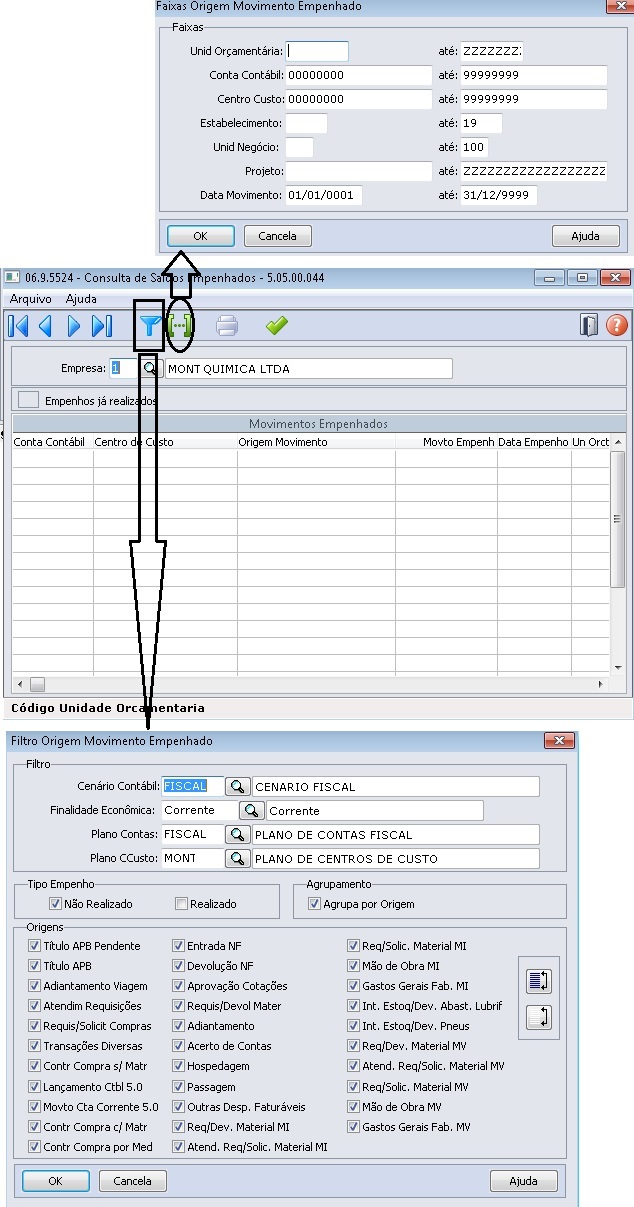Click Centro de Custo column header
Viewport: 634px width, 1207px height.
164,442
